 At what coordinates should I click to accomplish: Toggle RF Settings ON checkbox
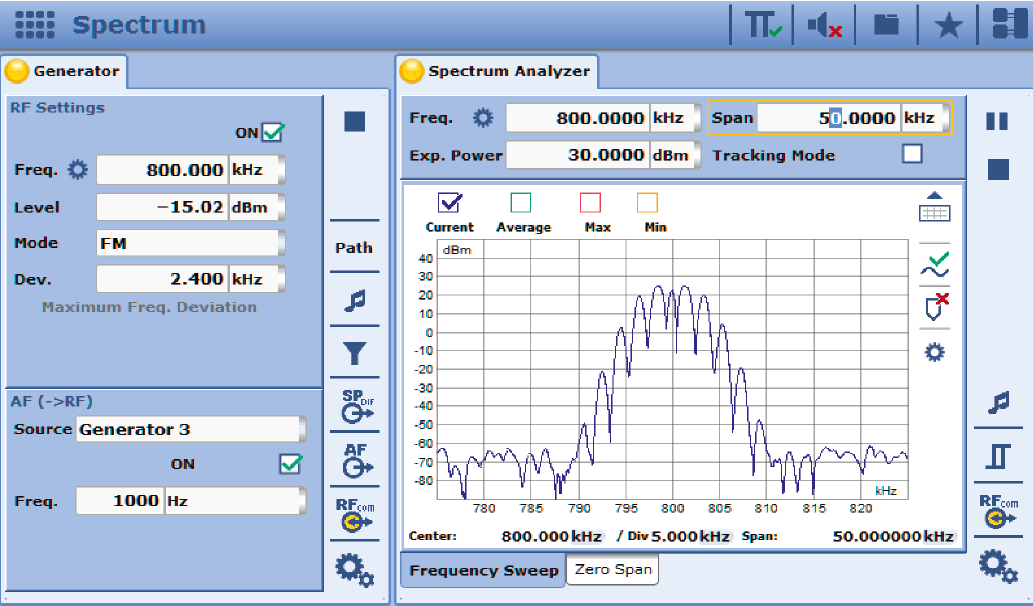click(273, 132)
